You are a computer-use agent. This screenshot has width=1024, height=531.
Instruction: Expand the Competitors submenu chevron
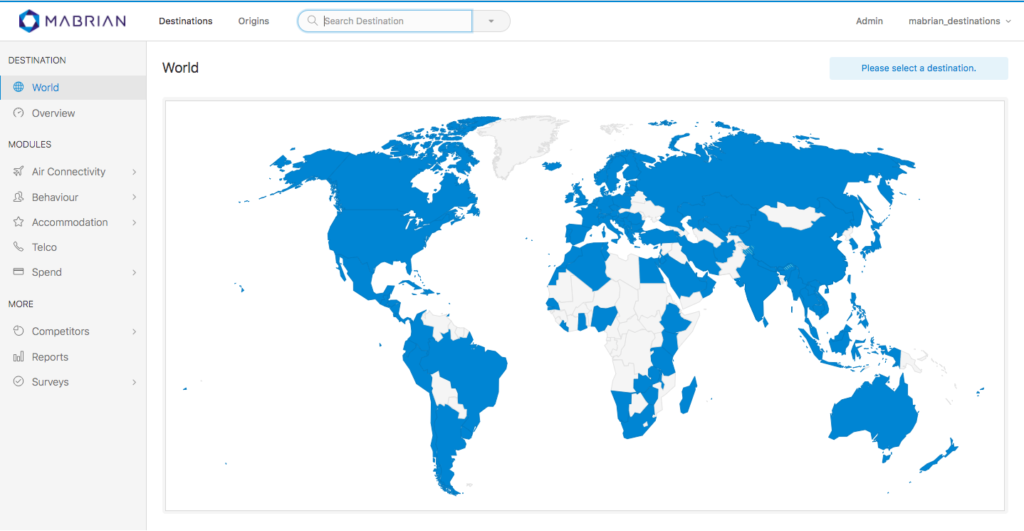point(134,332)
